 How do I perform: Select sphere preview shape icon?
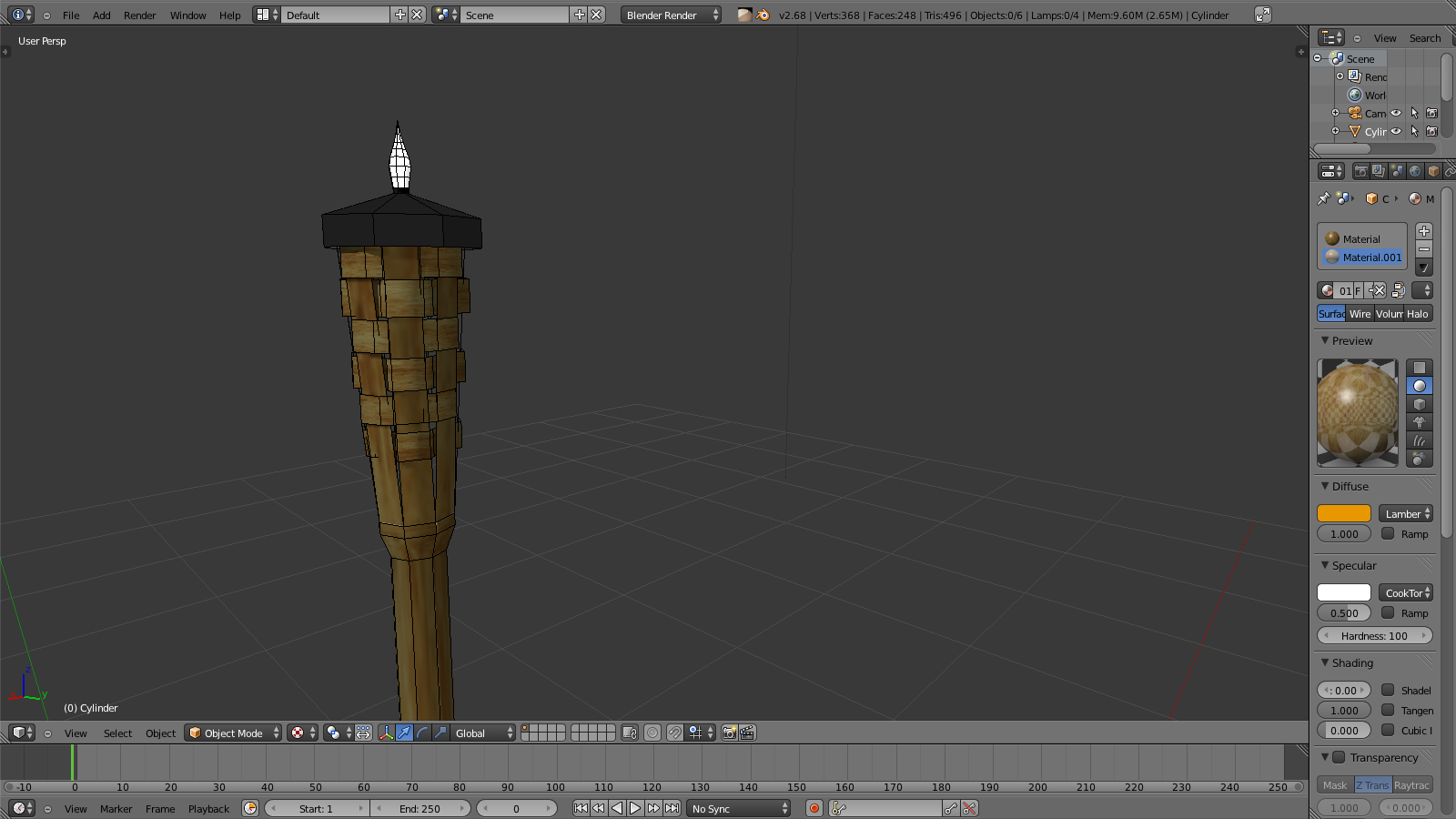click(1420, 386)
